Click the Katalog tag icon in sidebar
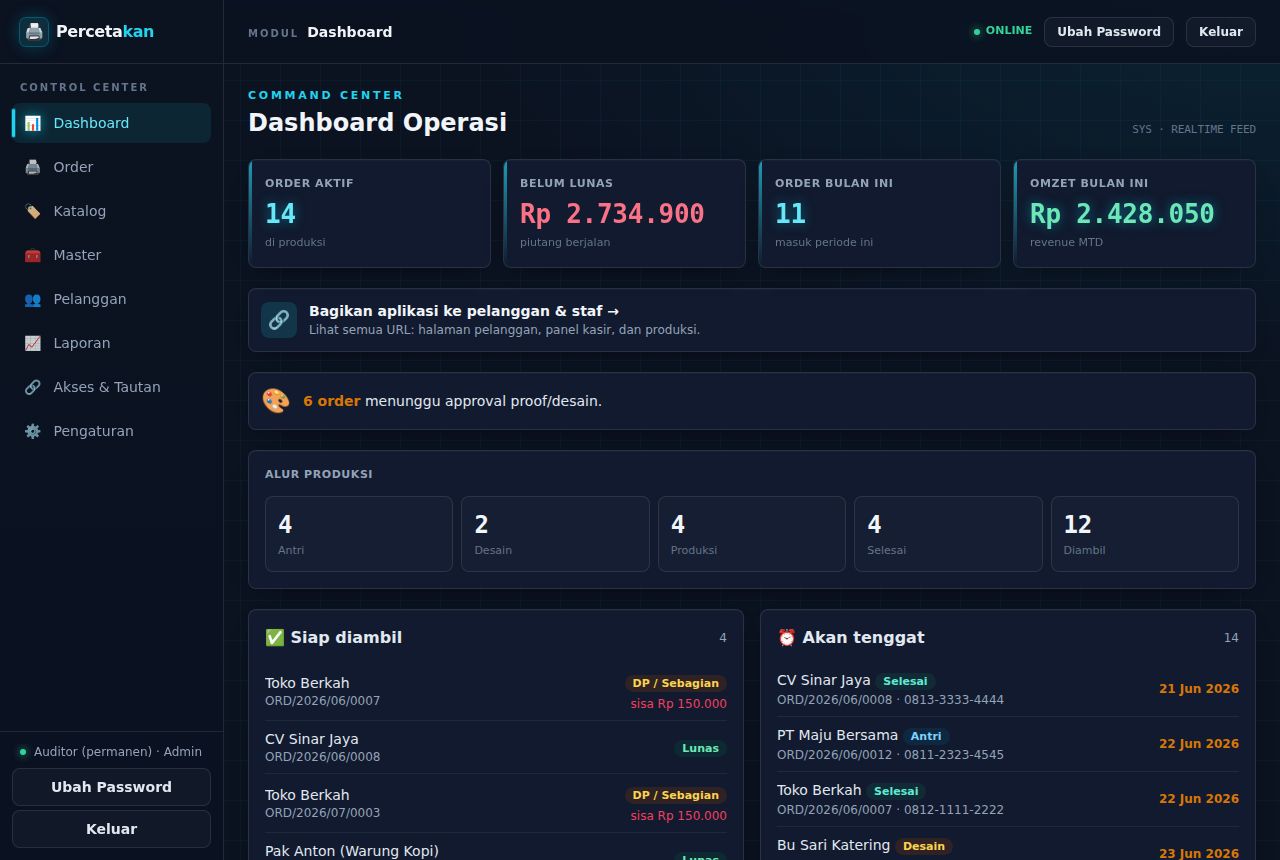The width and height of the screenshot is (1280, 860). [33, 211]
